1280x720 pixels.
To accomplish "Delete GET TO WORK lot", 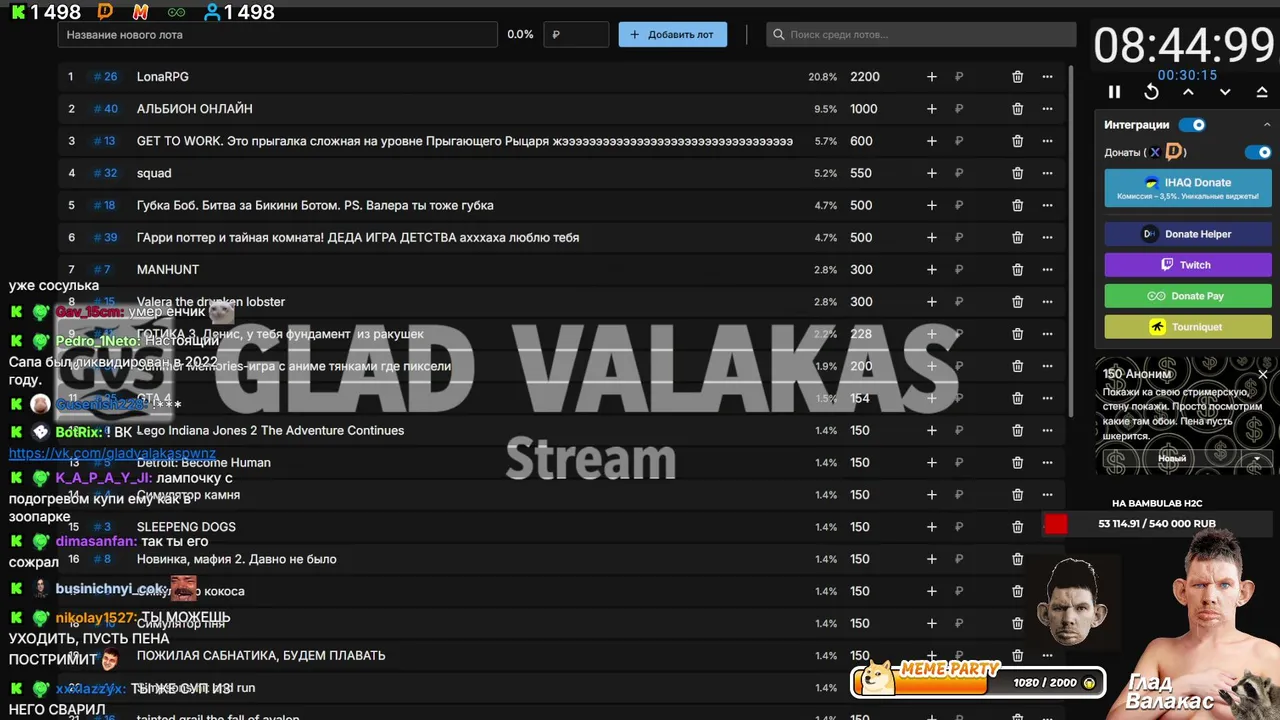I will [x=1017, y=141].
